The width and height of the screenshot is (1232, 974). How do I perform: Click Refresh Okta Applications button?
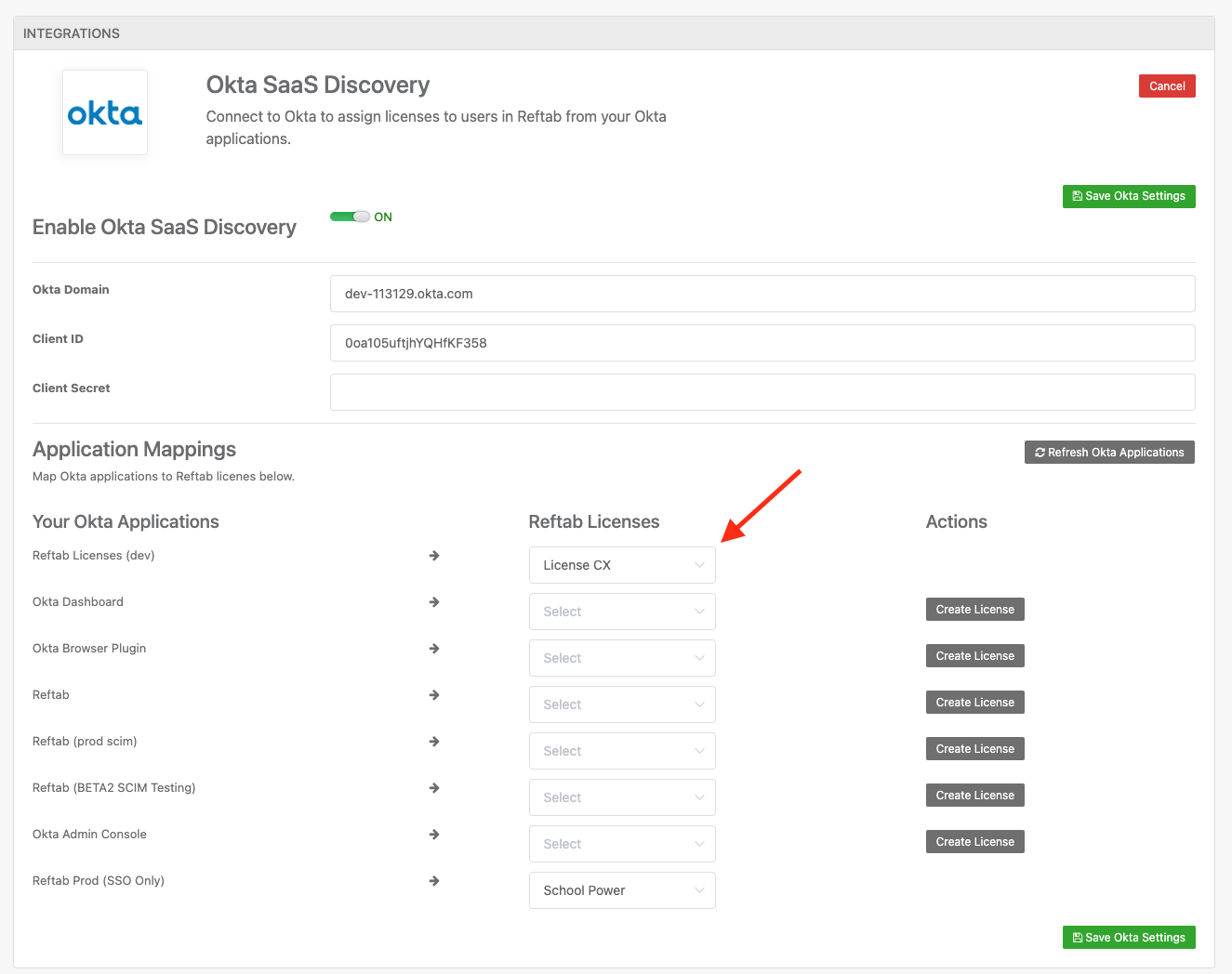(1109, 453)
